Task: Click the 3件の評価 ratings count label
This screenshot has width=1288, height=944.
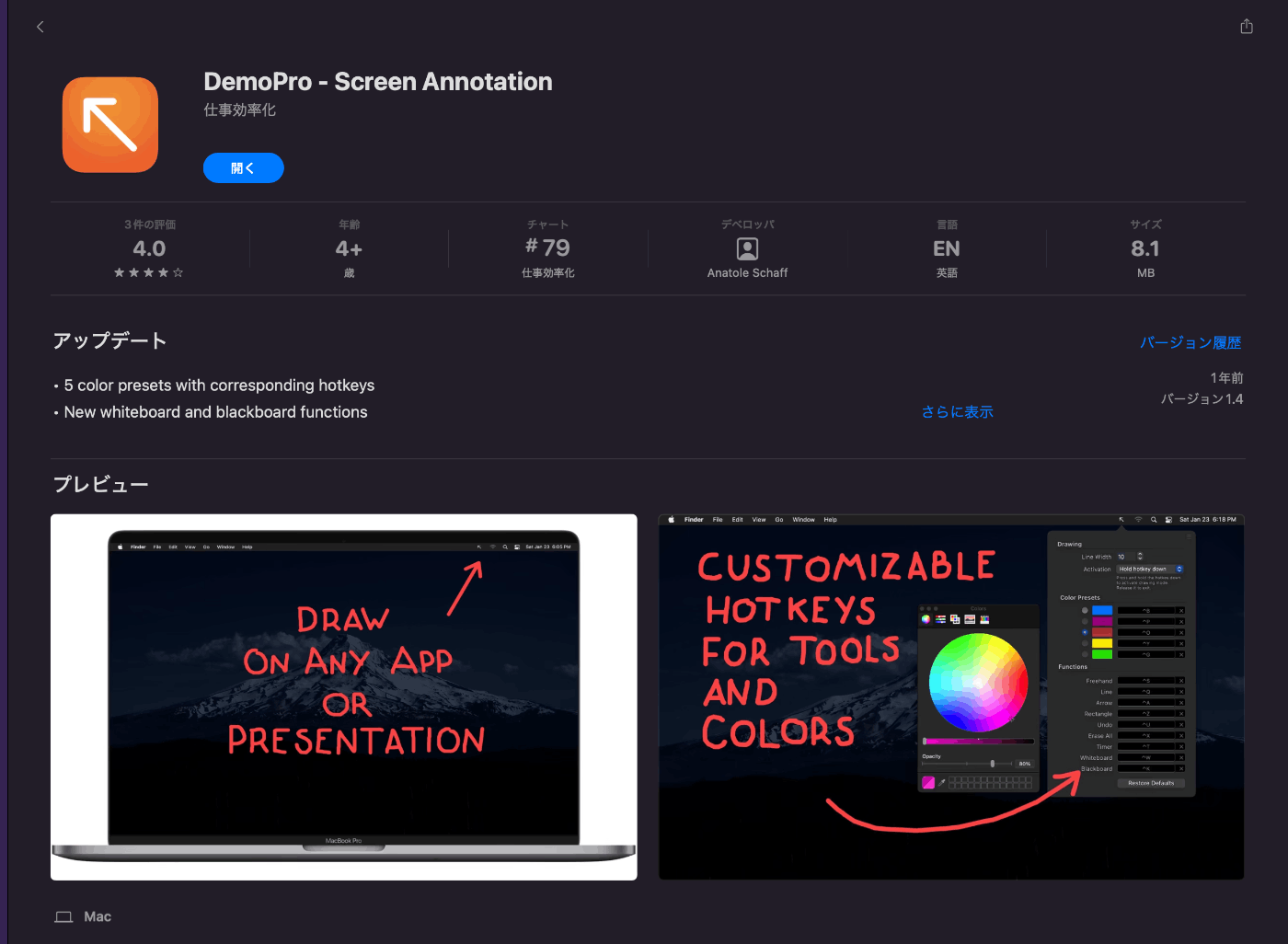Action: coord(150,224)
